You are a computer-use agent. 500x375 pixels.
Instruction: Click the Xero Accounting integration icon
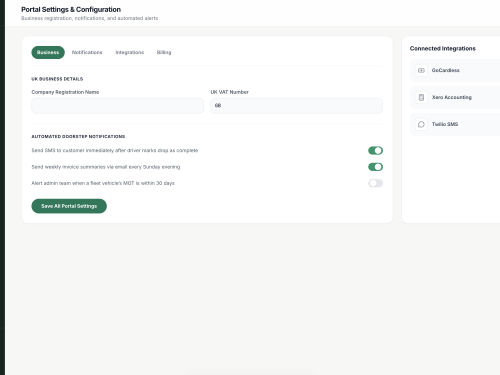[421, 97]
